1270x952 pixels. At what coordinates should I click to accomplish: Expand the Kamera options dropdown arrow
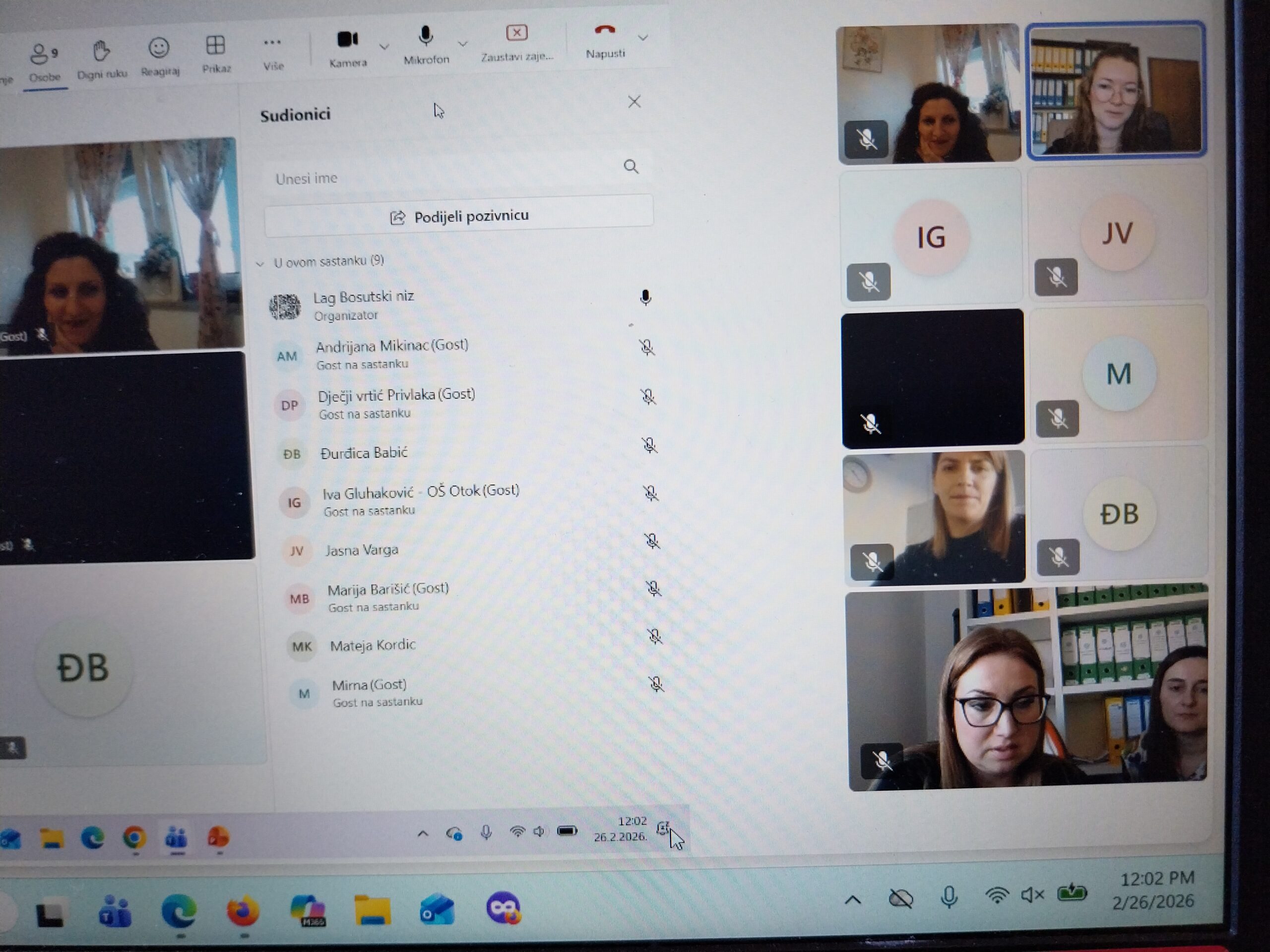tap(384, 46)
